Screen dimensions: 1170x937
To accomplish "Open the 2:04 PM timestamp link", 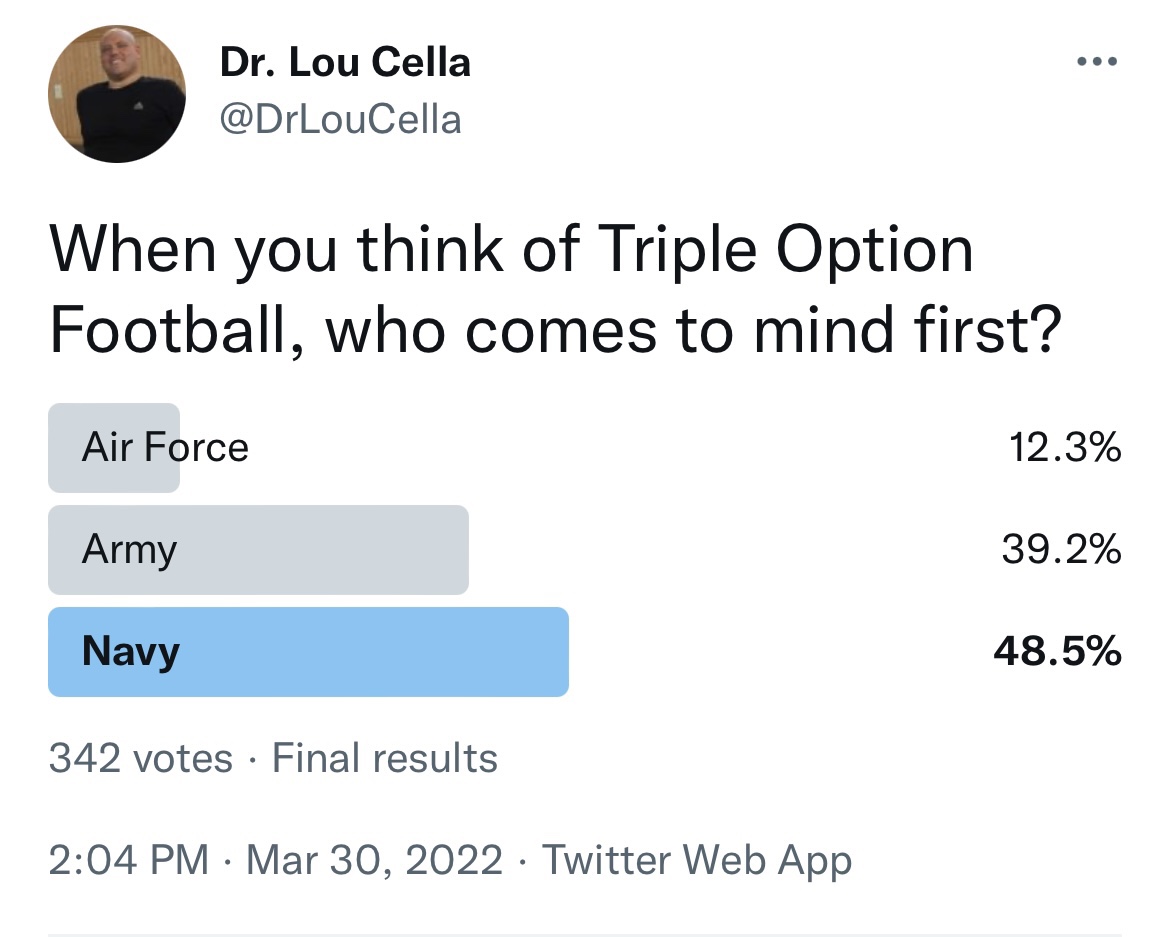I will pyautogui.click(x=128, y=859).
